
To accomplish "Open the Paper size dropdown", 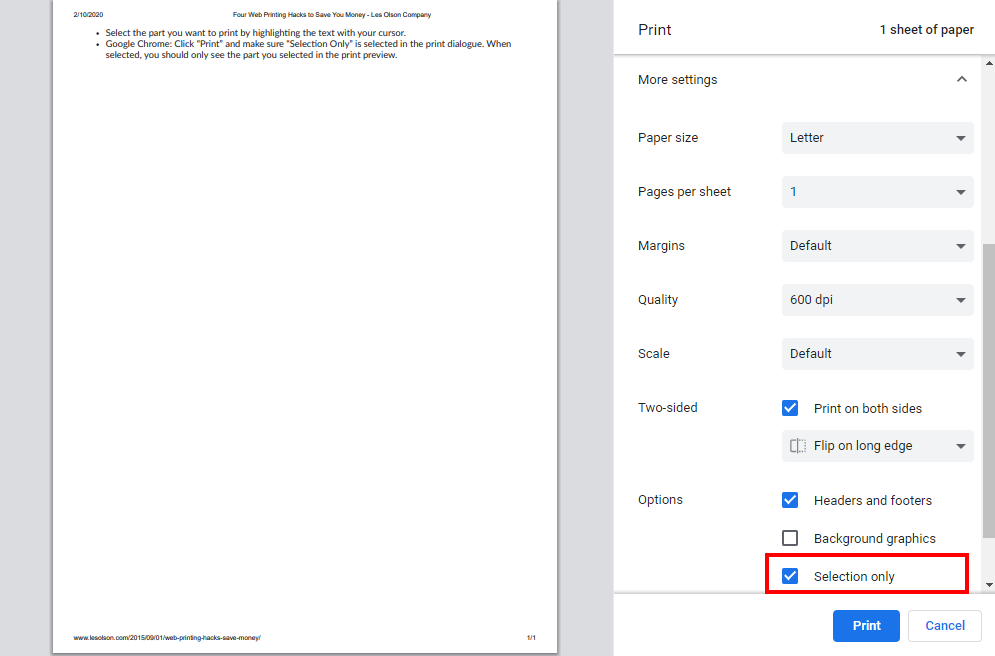I will pos(878,138).
